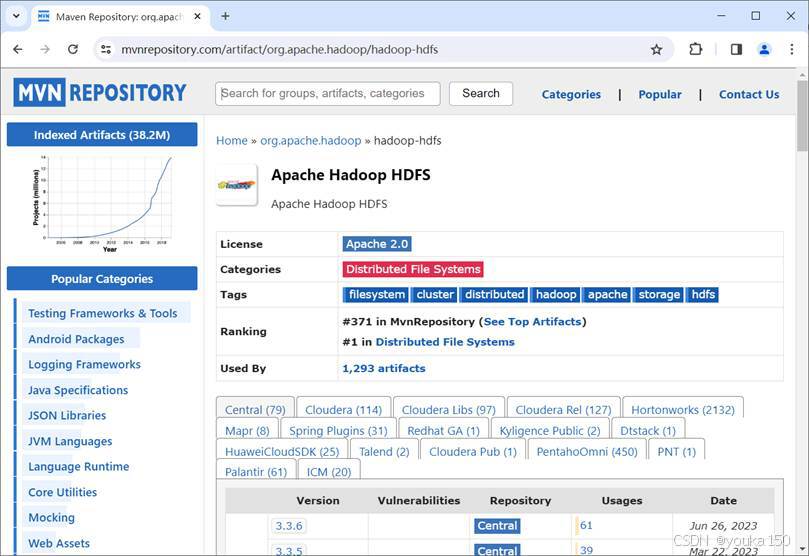
Task: Switch to Mapr (8) tab
Action: point(247,430)
